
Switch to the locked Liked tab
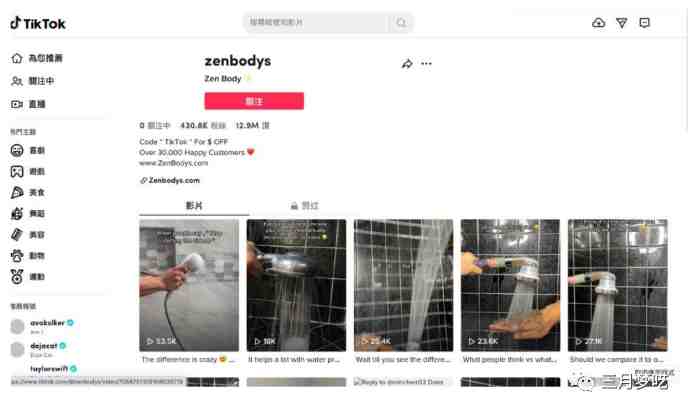[x=305, y=206]
